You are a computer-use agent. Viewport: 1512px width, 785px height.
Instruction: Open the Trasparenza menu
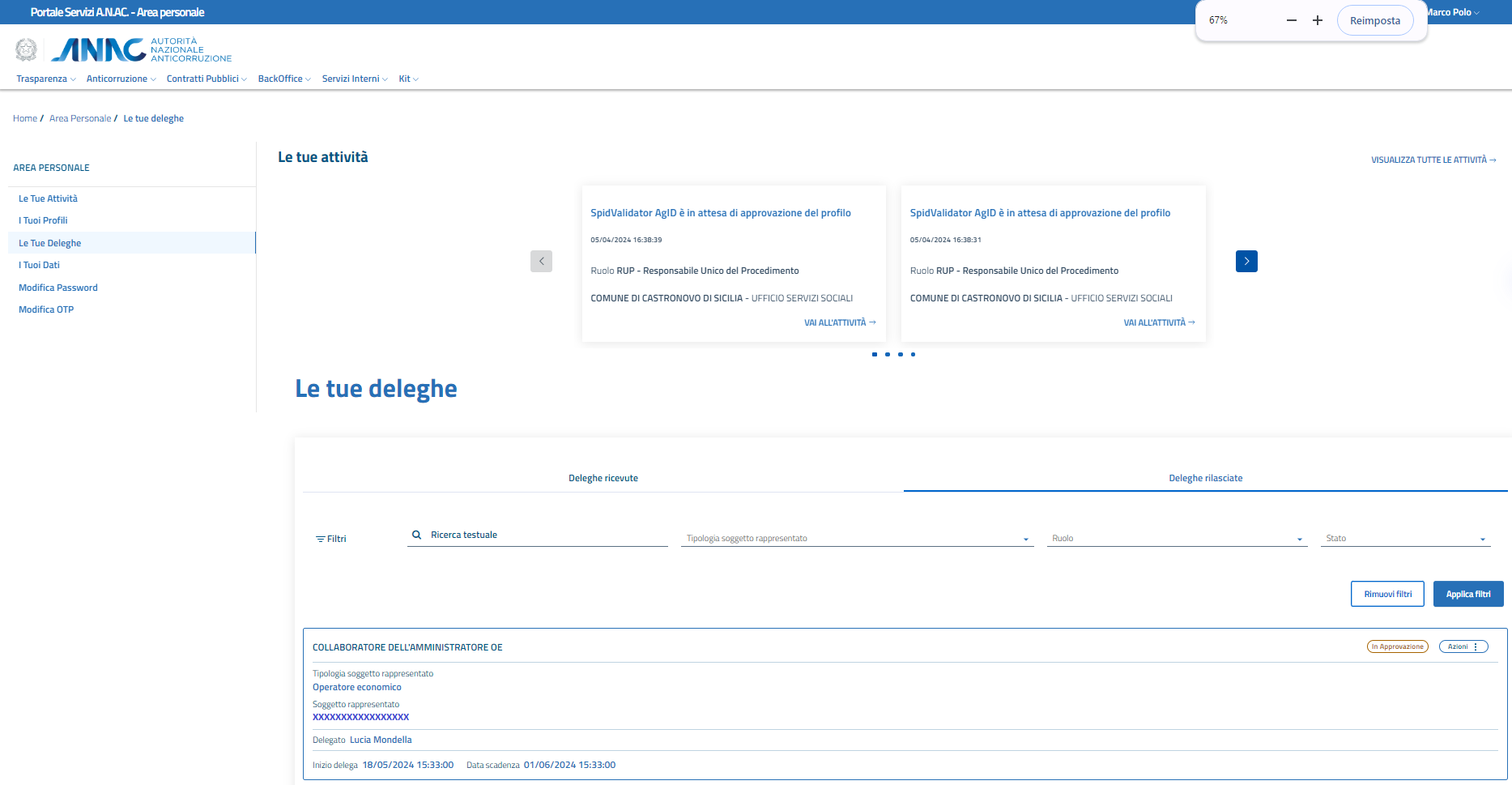tap(45, 79)
